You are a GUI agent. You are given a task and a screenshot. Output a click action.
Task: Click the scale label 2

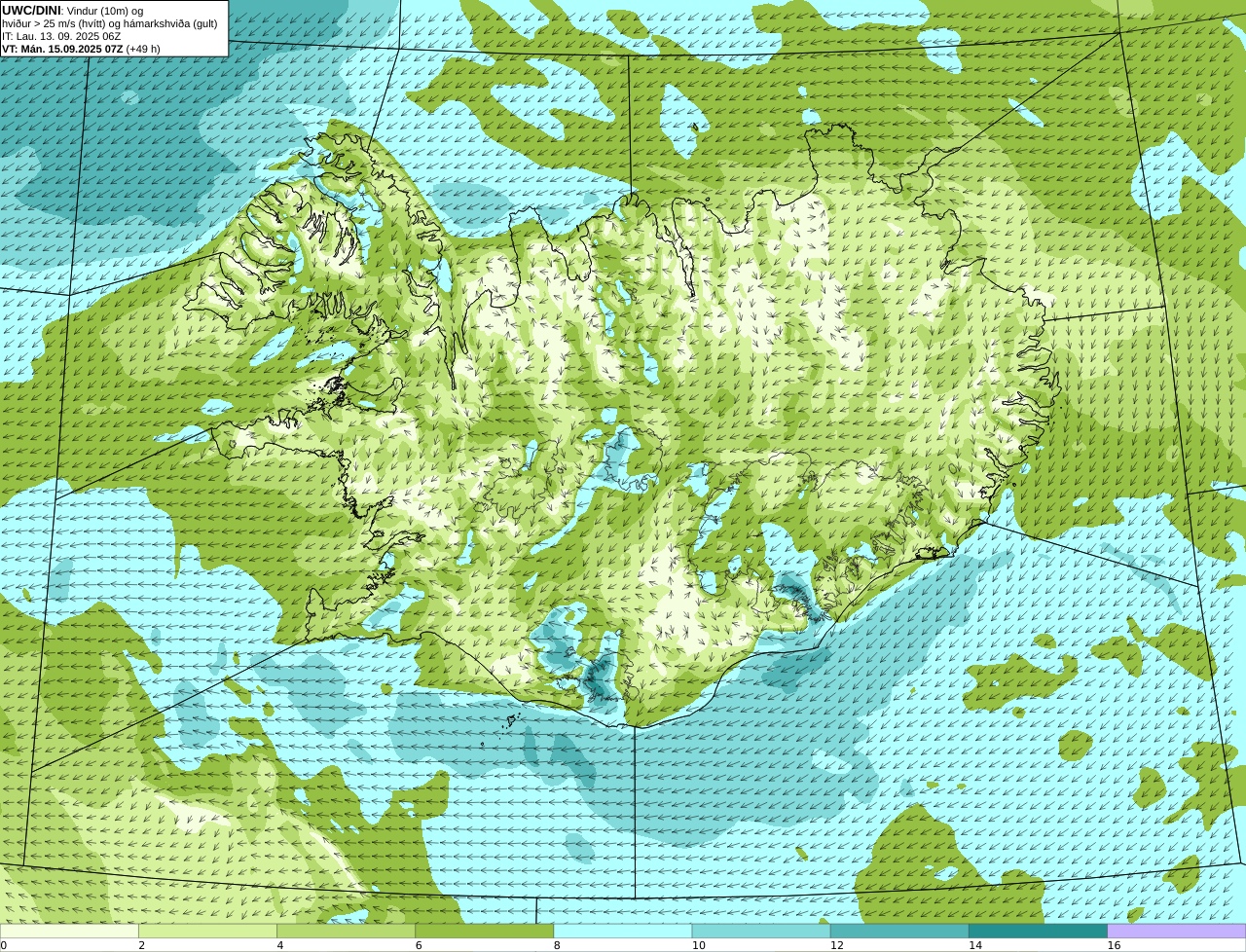142,945
